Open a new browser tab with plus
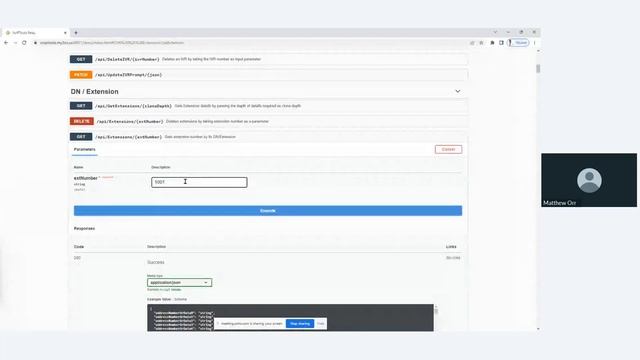 tap(76, 33)
